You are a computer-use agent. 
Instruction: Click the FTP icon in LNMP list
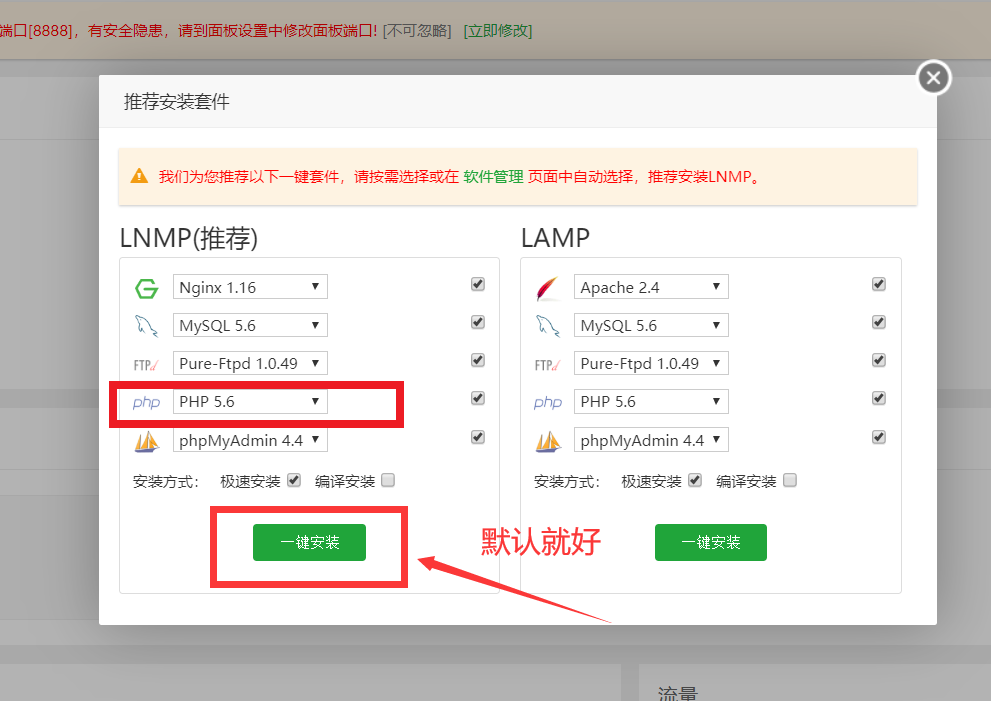146,365
